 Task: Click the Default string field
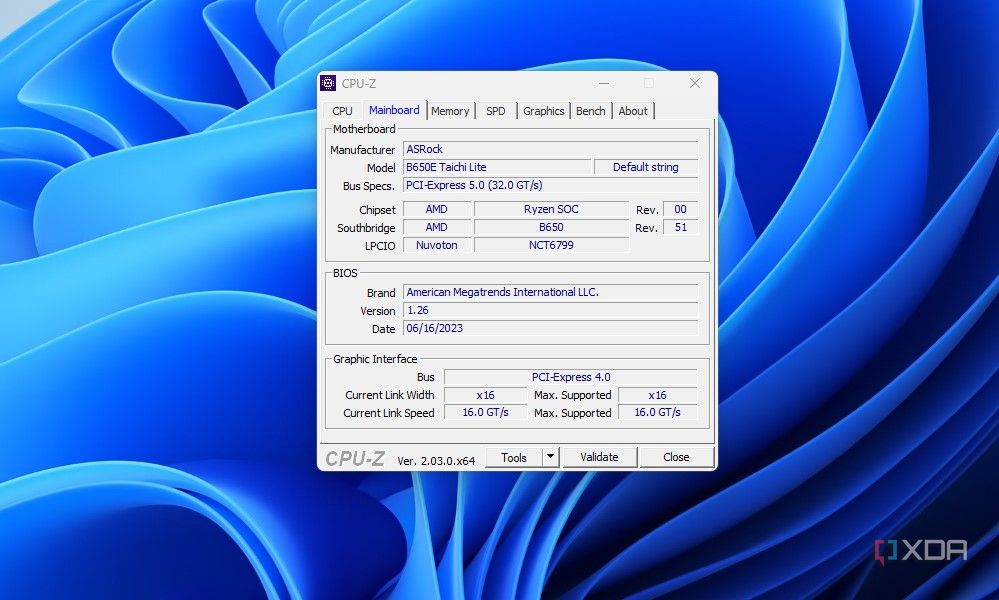646,167
